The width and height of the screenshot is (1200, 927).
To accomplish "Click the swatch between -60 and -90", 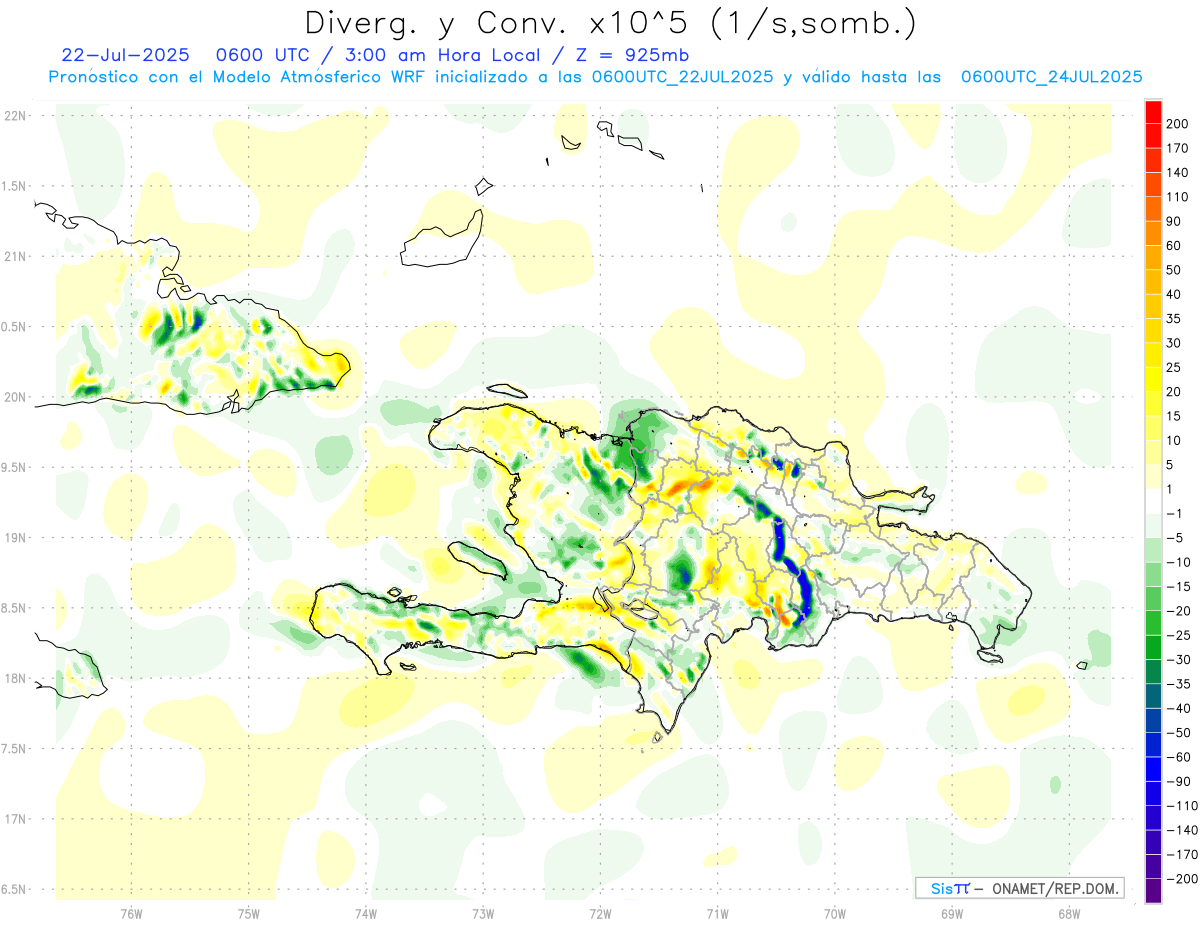I will click(1153, 770).
